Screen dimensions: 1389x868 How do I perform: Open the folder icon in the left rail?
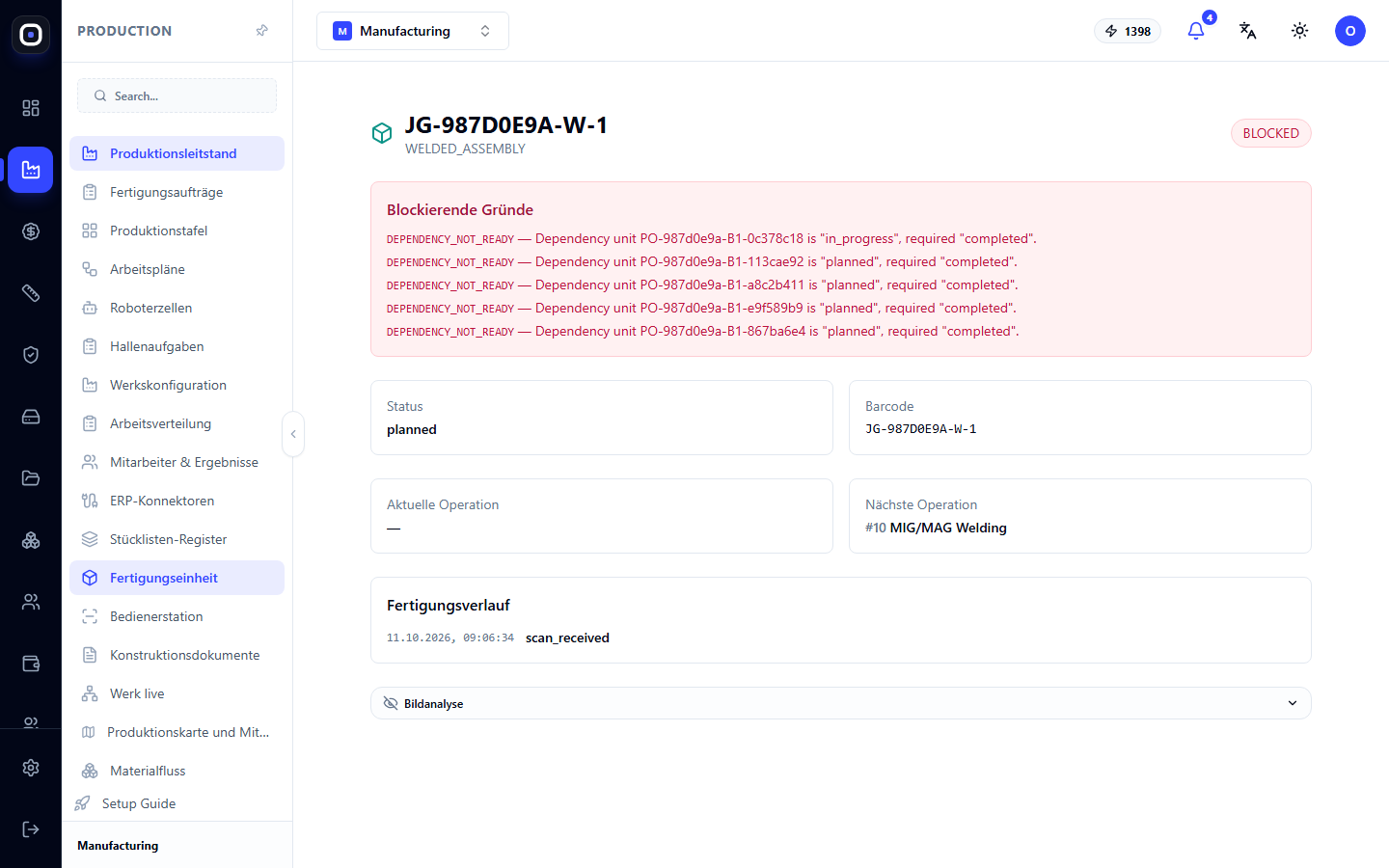click(x=31, y=478)
